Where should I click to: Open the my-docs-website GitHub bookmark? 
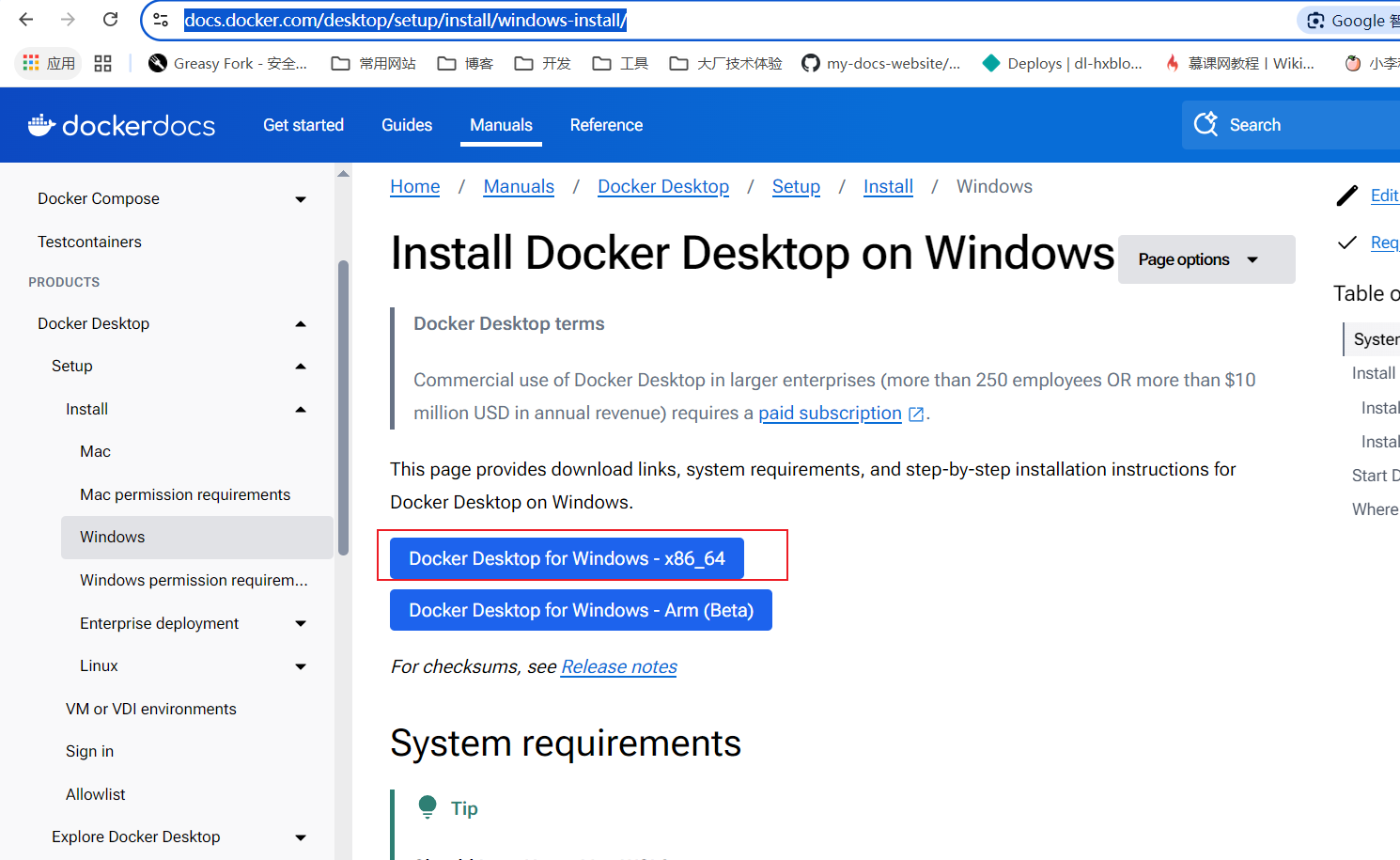881,63
